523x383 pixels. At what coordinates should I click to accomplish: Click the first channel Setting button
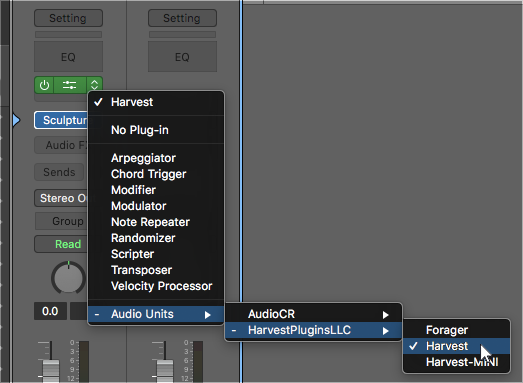pyautogui.click(x=68, y=18)
